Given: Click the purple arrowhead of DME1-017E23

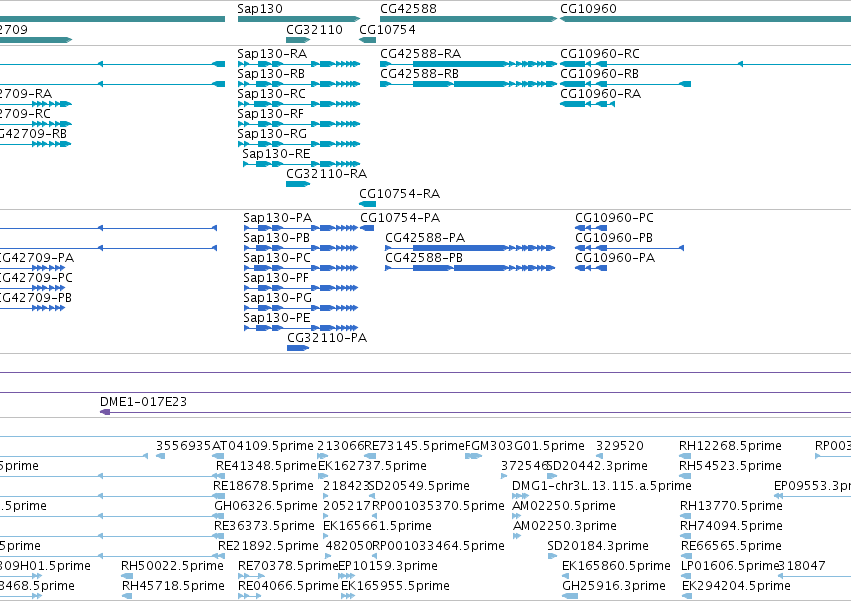Looking at the screenshot, I should pos(105,412).
